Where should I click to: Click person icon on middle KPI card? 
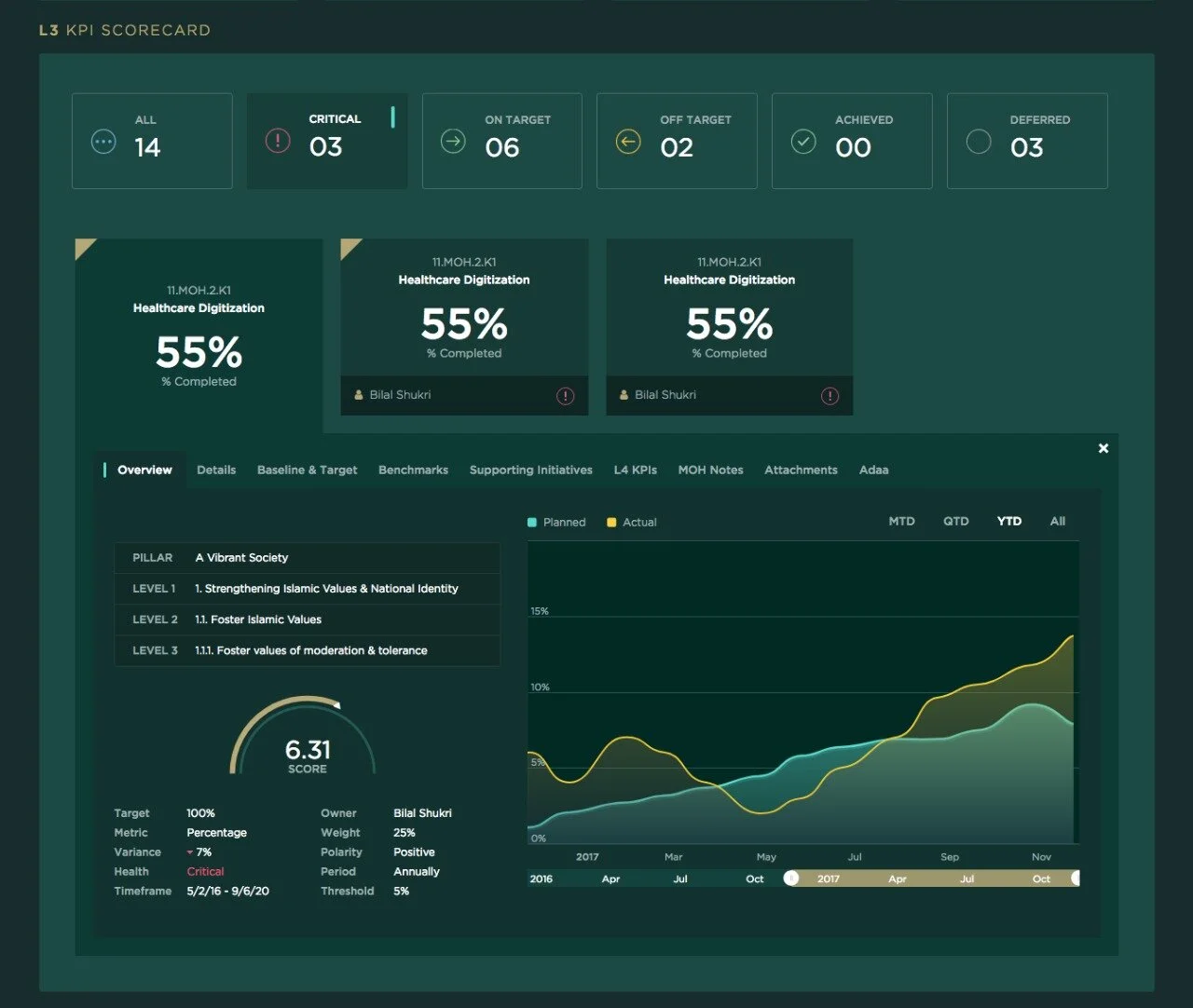[359, 395]
